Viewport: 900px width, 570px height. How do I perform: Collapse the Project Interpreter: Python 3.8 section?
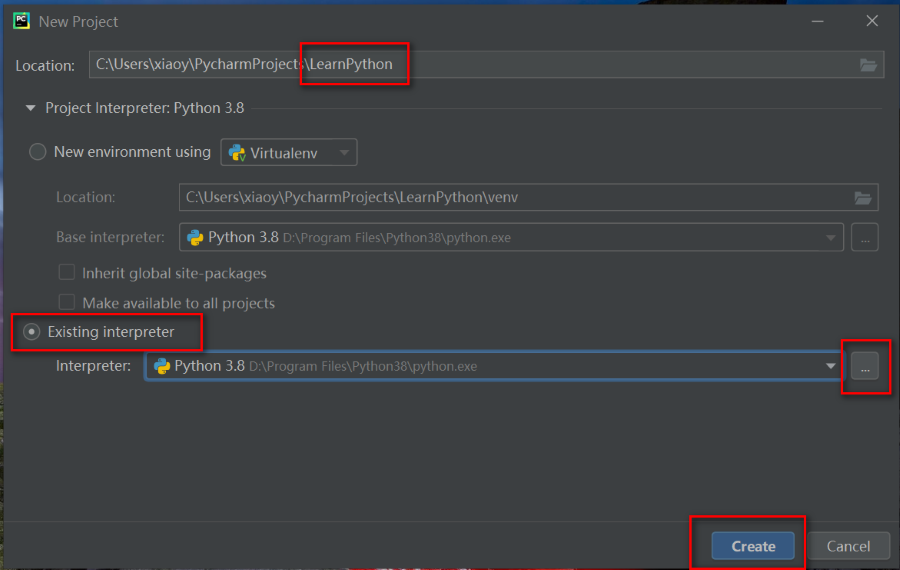pos(30,108)
